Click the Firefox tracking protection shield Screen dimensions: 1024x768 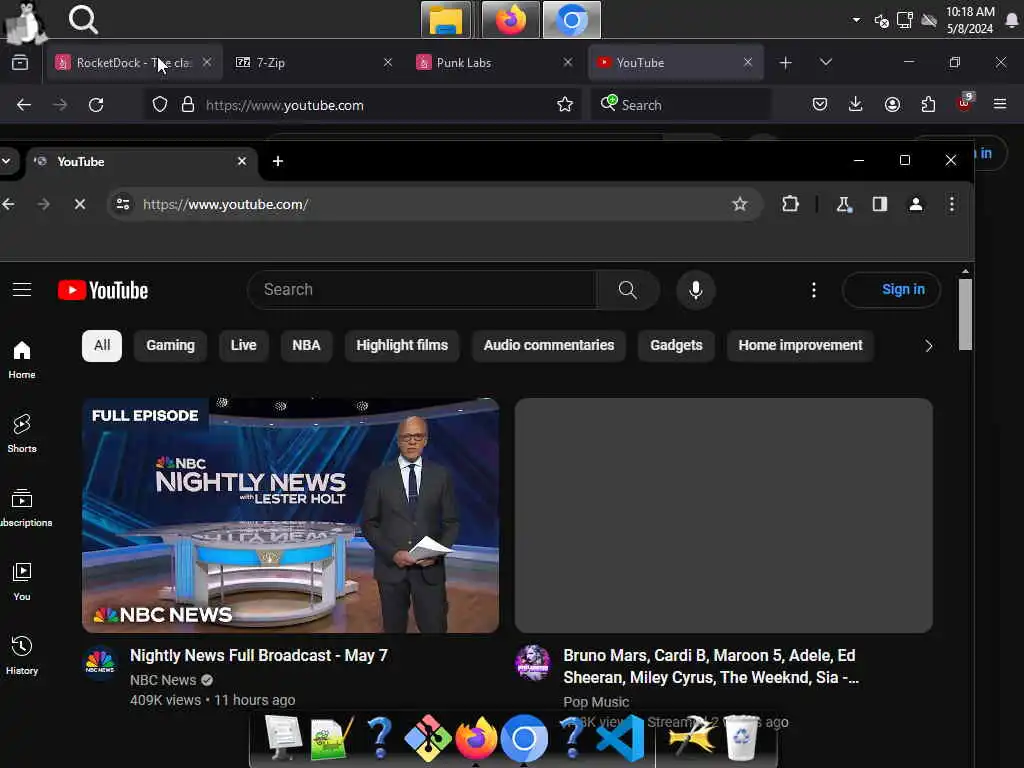point(160,104)
